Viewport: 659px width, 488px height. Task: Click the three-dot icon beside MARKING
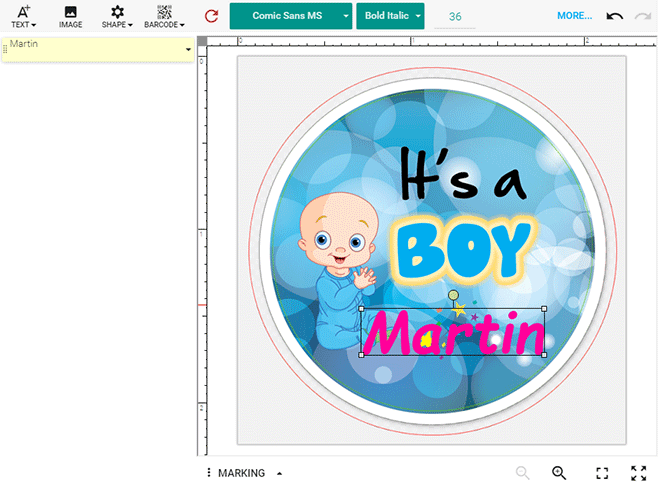209,472
